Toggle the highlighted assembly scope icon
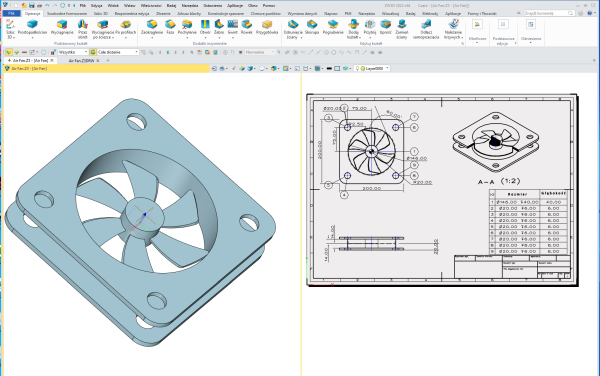This screenshot has height=376, width=600. (93, 52)
